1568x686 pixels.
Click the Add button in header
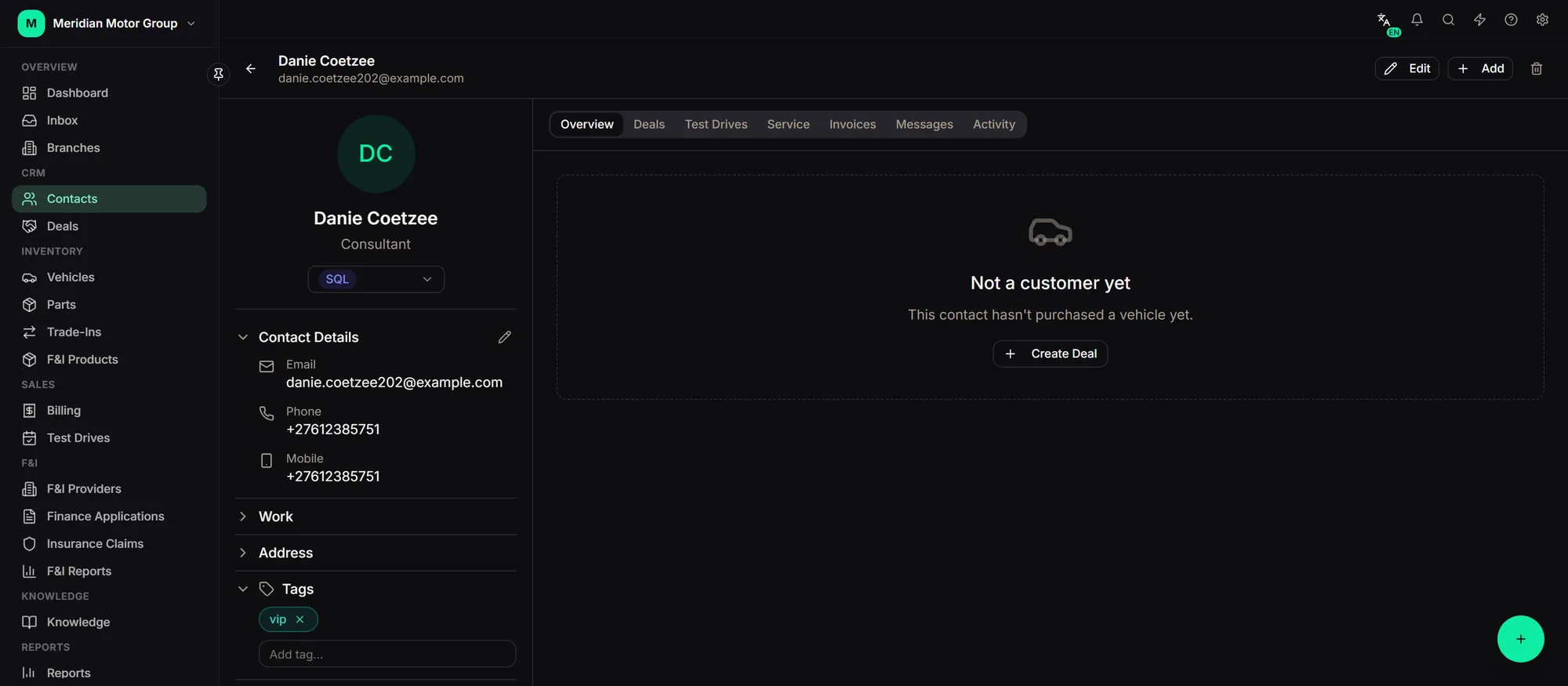click(x=1480, y=69)
